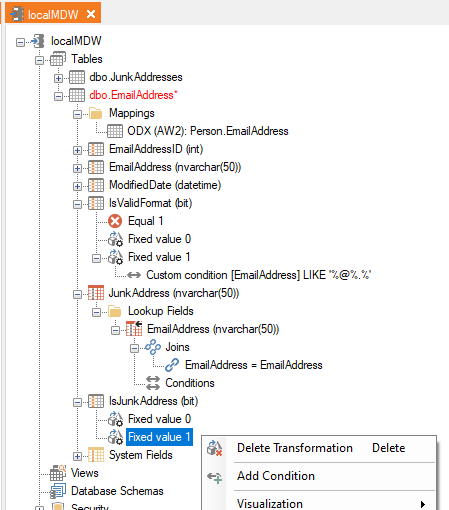449x510 pixels.
Task: Close the localMDW tab
Action: [91, 14]
